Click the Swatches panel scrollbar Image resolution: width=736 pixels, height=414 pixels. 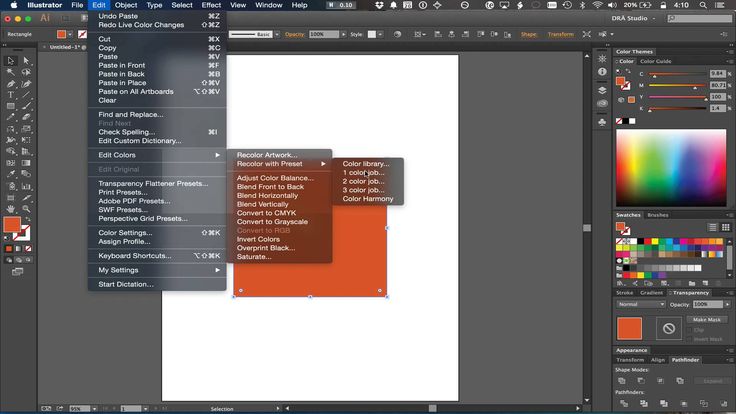point(729,257)
